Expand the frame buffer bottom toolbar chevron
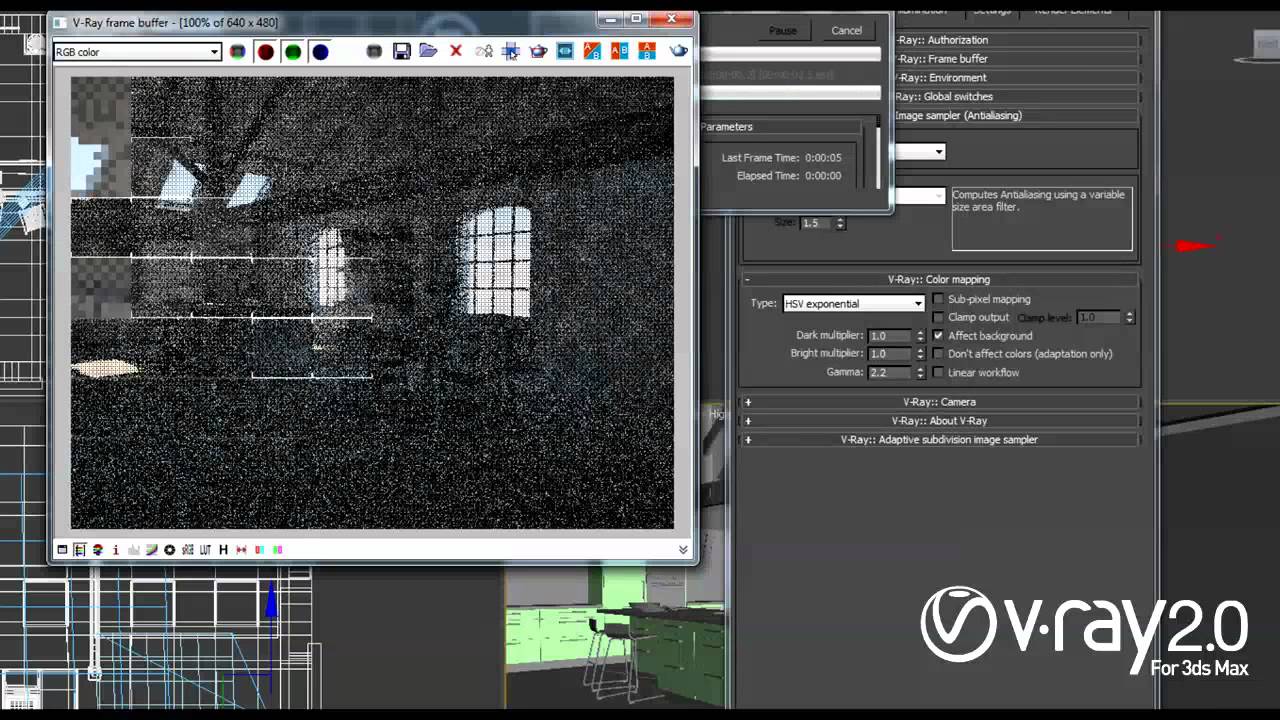 click(683, 550)
